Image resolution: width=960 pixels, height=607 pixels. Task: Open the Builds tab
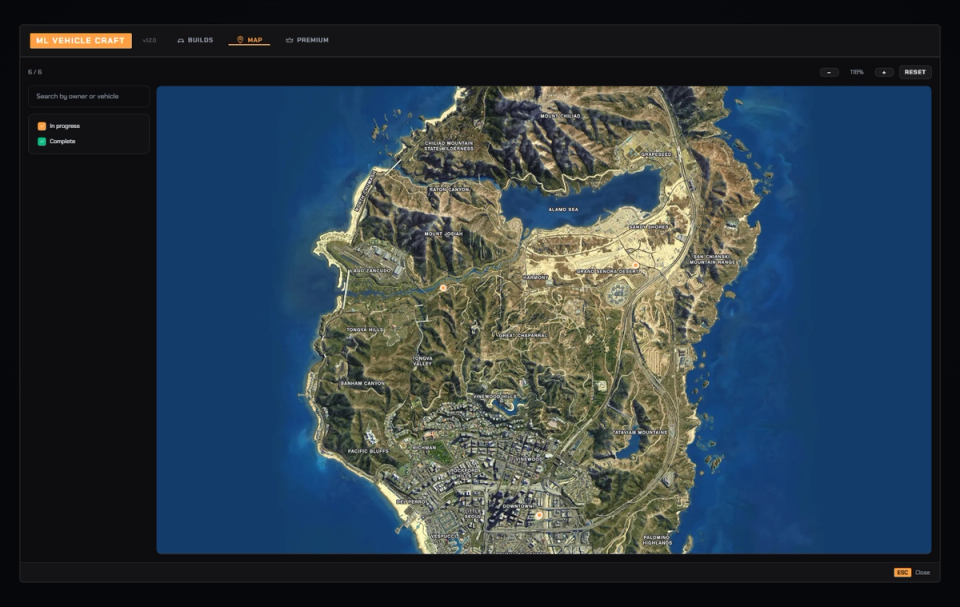[195, 40]
